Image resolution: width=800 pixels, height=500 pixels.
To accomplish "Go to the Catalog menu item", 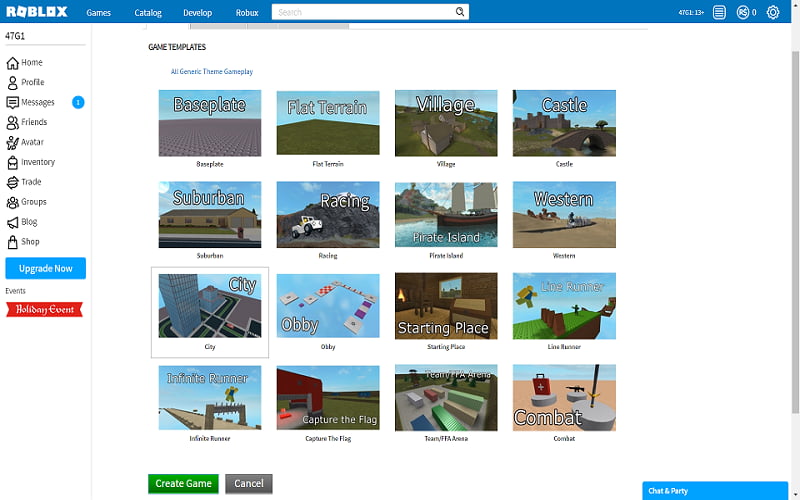I will pyautogui.click(x=148, y=13).
